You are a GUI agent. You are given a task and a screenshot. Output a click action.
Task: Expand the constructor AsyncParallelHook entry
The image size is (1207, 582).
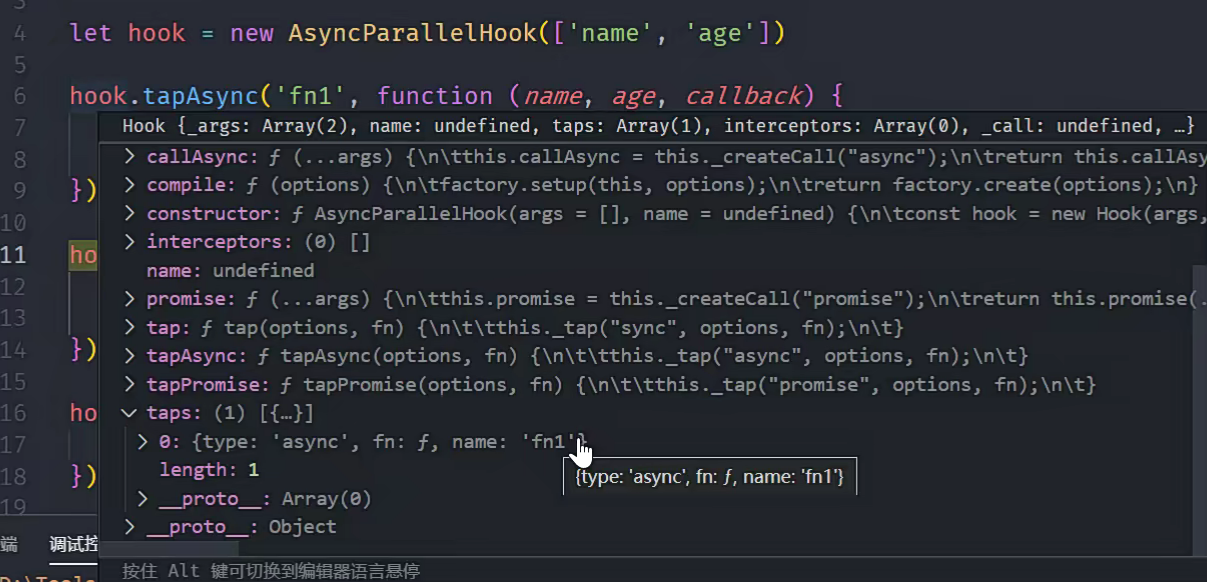[x=129, y=214]
